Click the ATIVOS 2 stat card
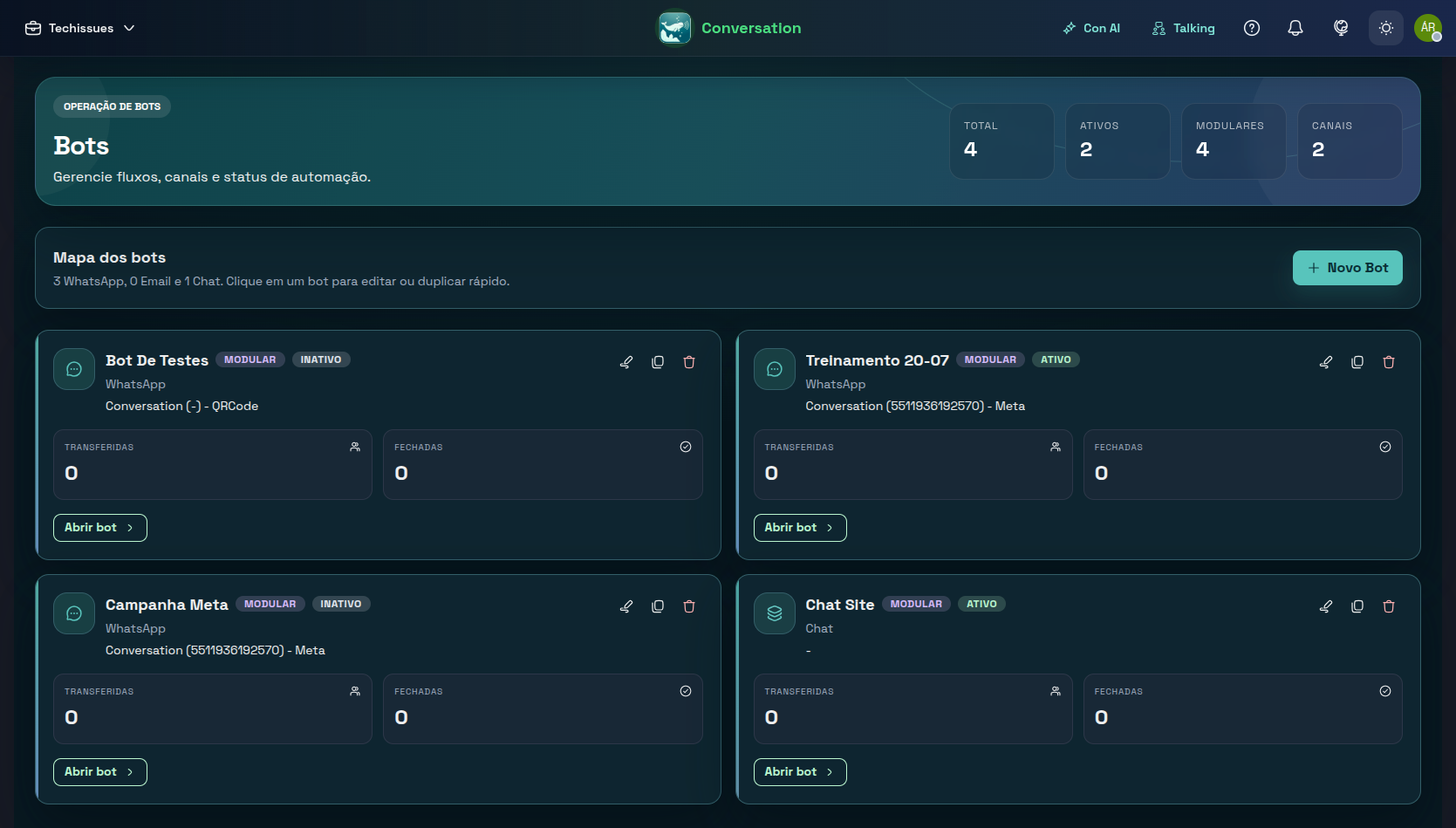Image resolution: width=1456 pixels, height=828 pixels. (x=1118, y=141)
